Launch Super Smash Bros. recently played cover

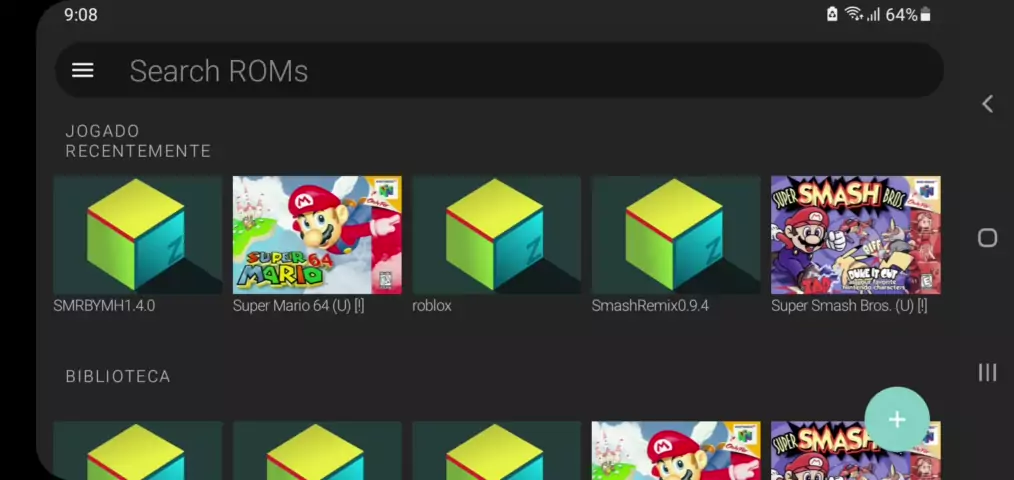tap(855, 235)
